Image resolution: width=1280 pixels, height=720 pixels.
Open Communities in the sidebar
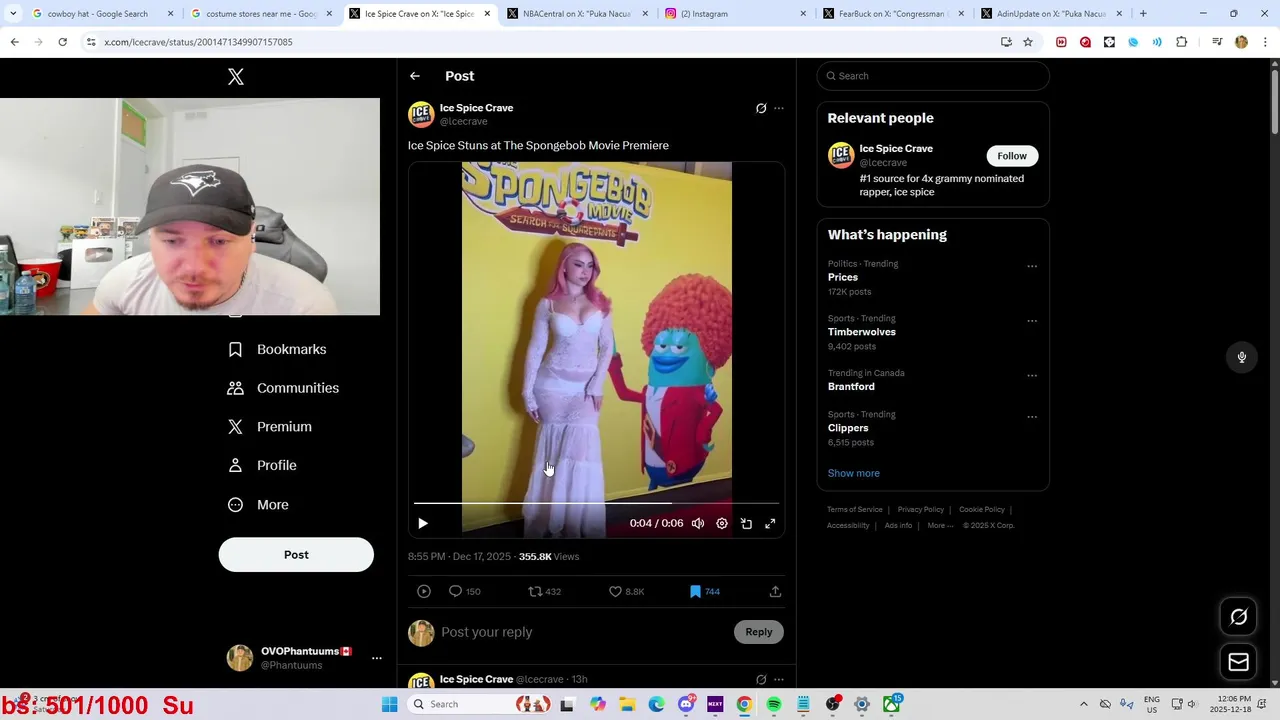[x=283, y=388]
